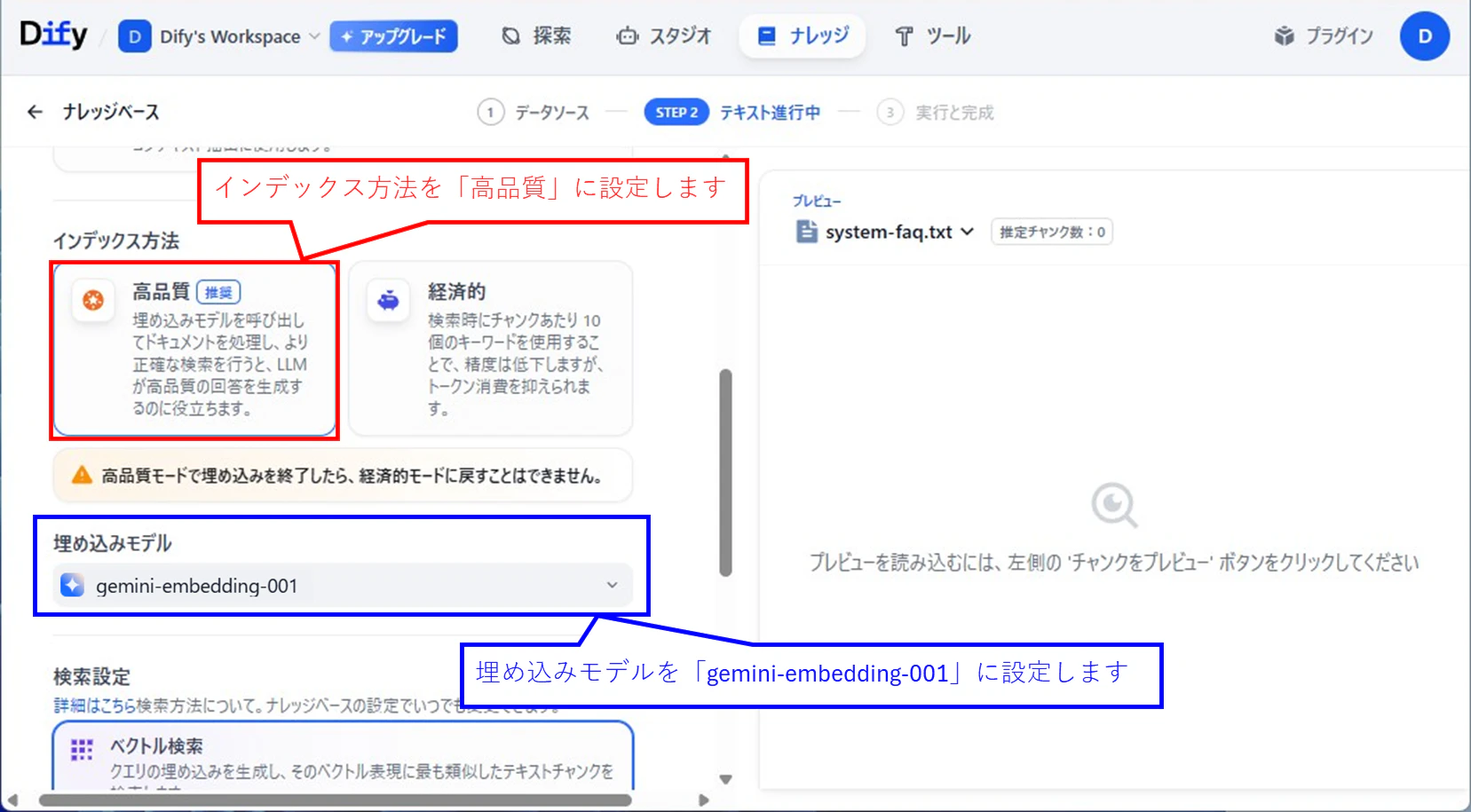This screenshot has width=1471, height=812.
Task: Click the gemini model icon
Action: 72,586
